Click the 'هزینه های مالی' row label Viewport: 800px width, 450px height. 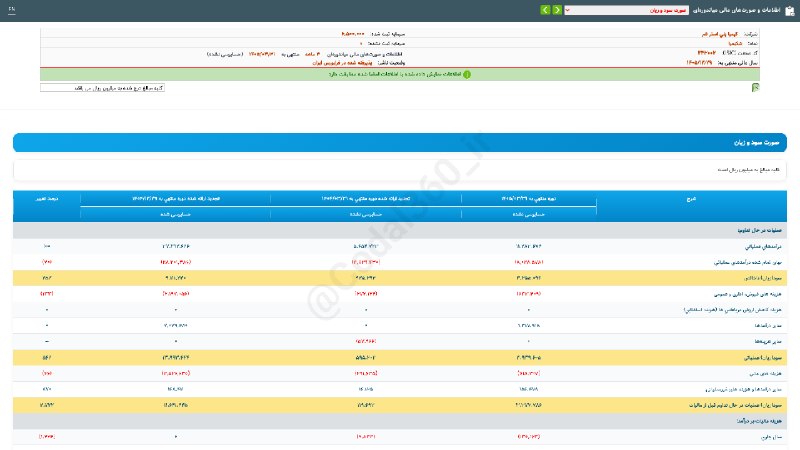[765, 373]
